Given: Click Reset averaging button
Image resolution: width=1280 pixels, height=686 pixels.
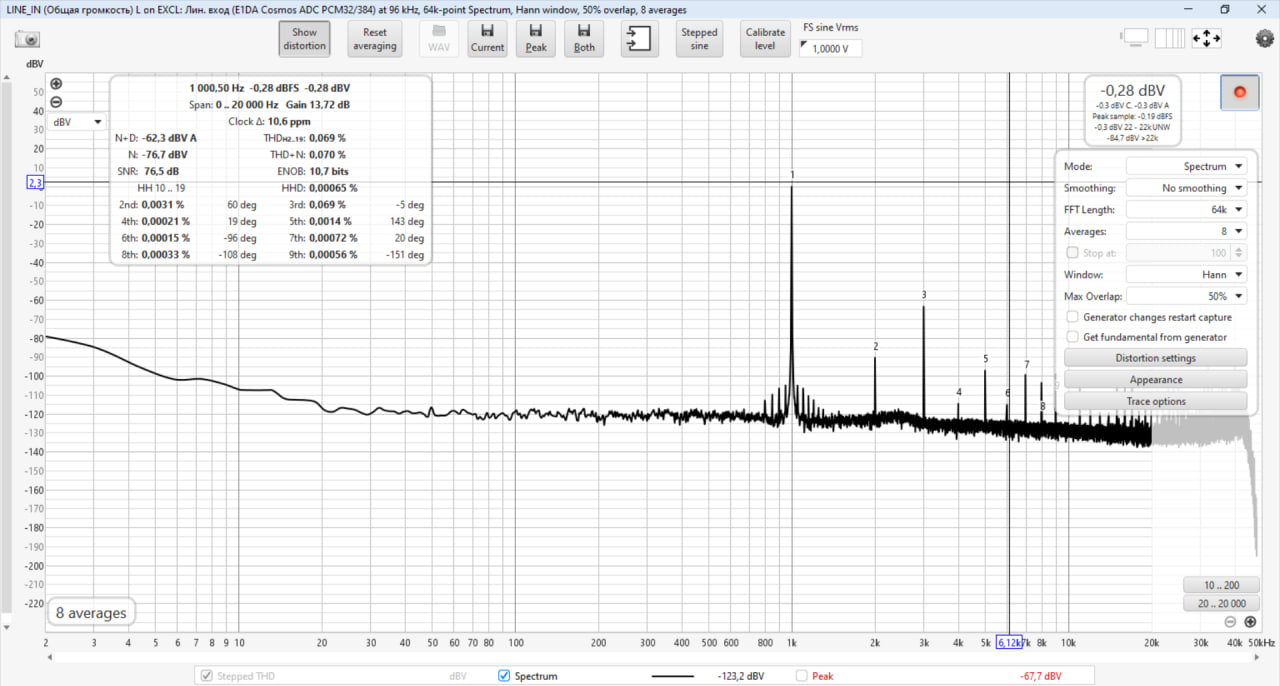Looking at the screenshot, I should click(x=375, y=39).
